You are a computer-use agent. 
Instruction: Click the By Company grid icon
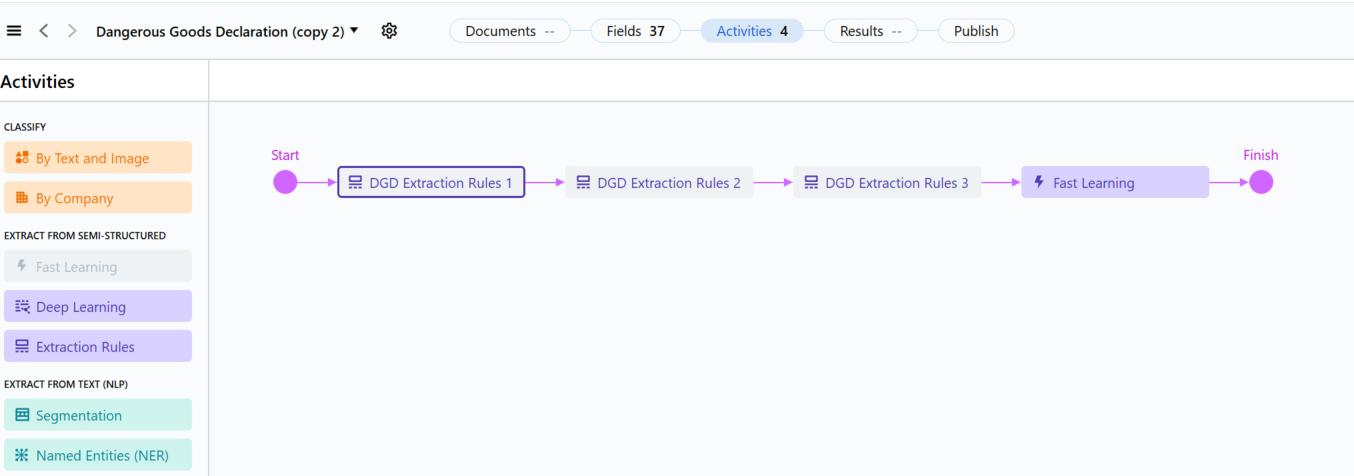[x=22, y=198]
